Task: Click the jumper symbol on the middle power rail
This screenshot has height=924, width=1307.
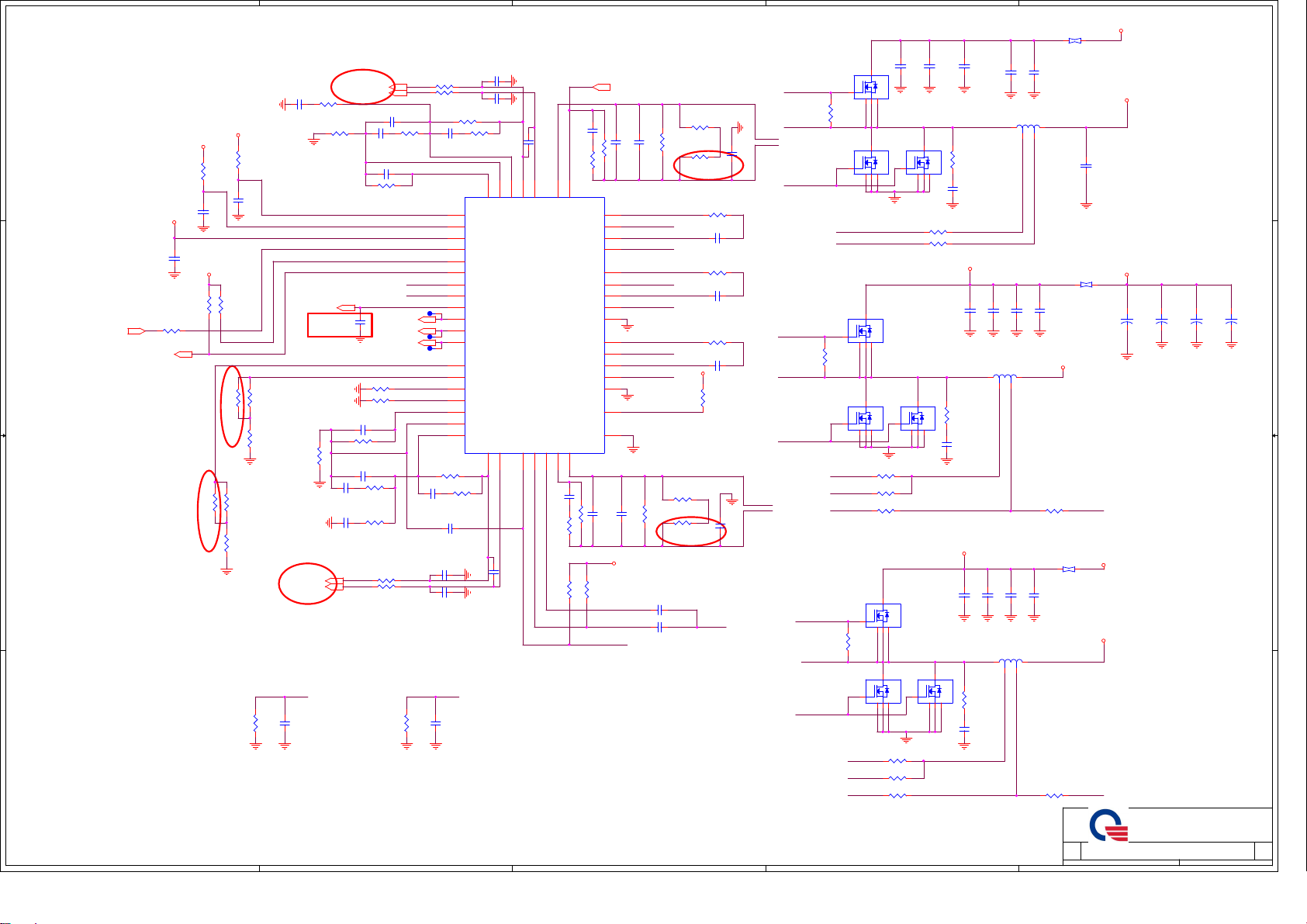Action: (1086, 285)
